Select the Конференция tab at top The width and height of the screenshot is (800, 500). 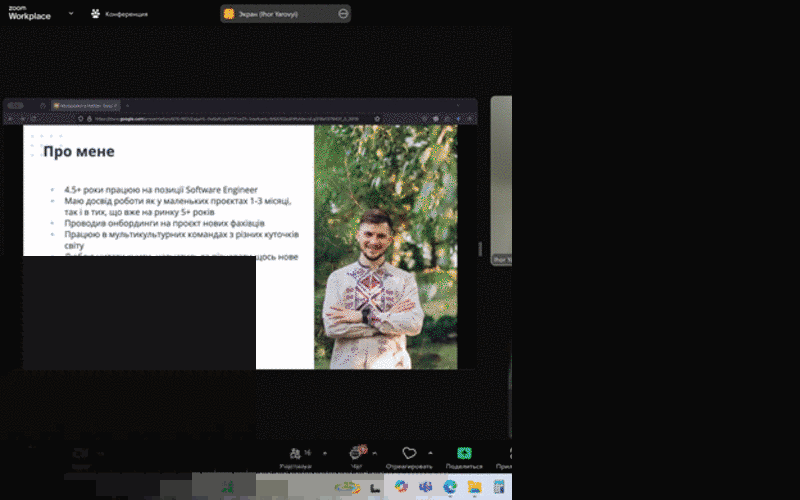click(119, 14)
